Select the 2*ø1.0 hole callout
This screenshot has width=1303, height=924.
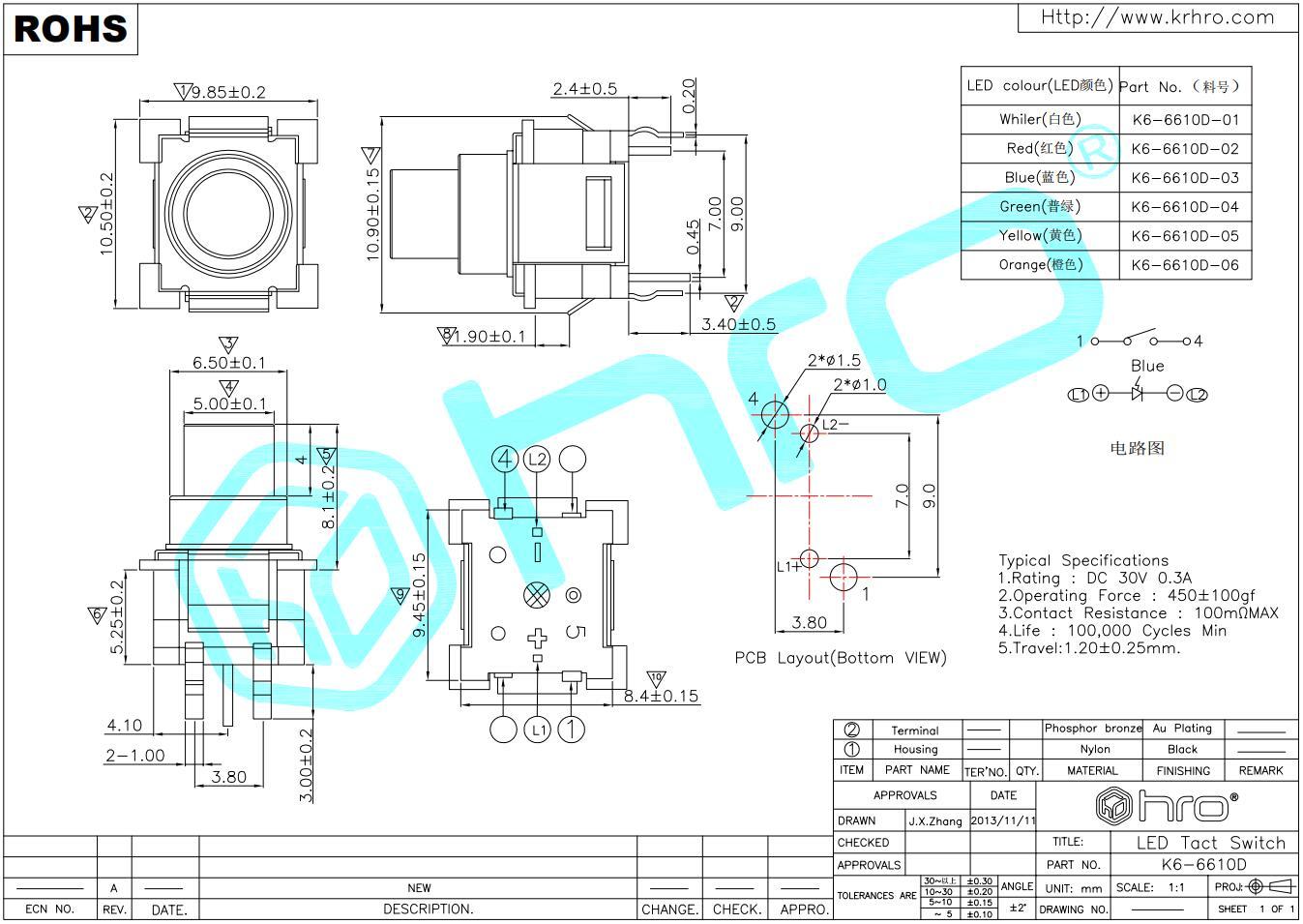pyautogui.click(x=860, y=384)
